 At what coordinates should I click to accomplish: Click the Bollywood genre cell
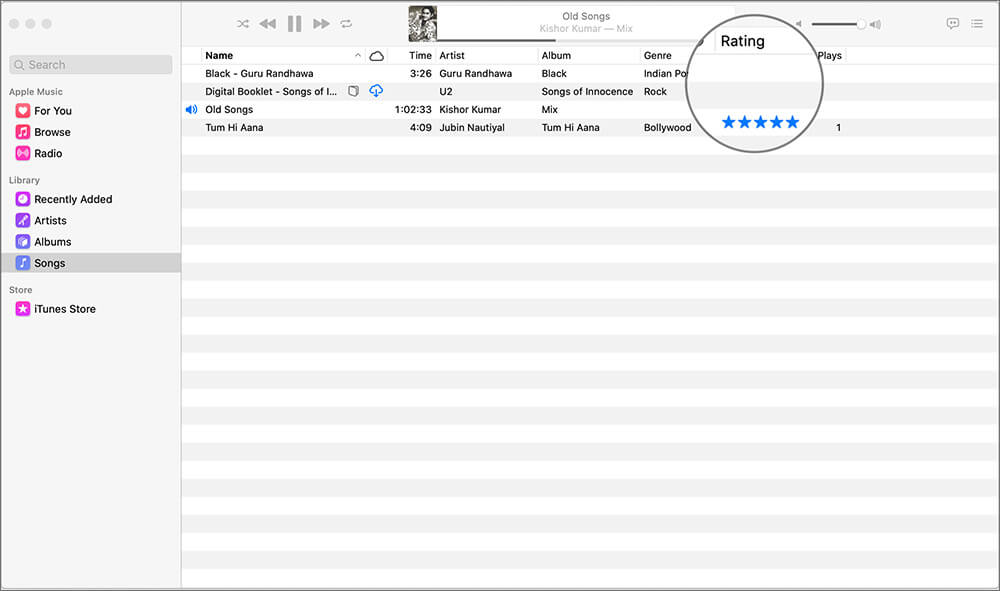(667, 127)
